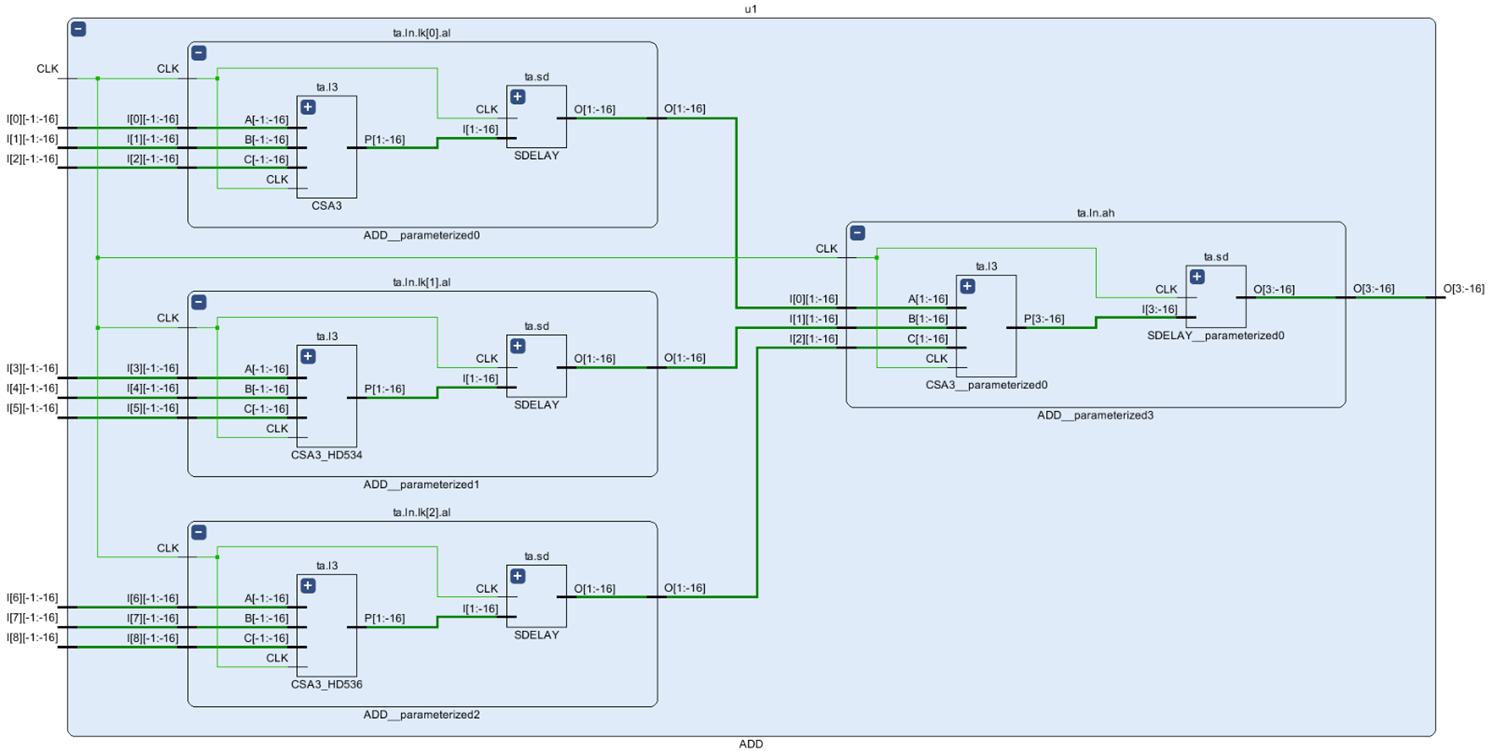The width and height of the screenshot is (1492, 751).
Task: Collapse the ta.ln.lk[2].al hierarchy block
Action: tap(199, 533)
